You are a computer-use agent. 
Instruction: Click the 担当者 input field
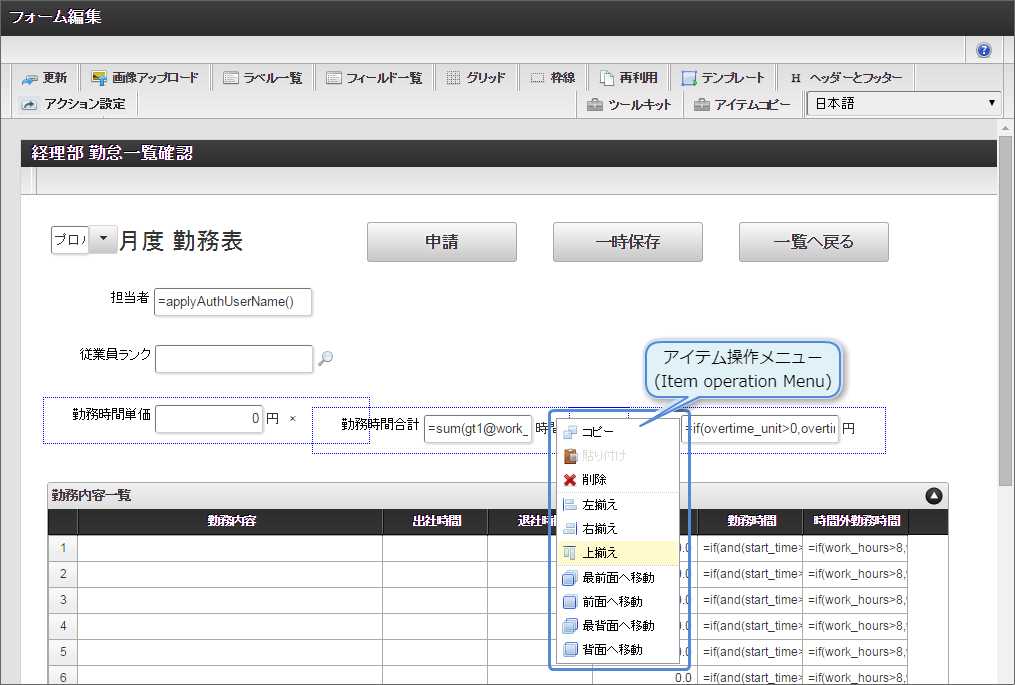[x=233, y=302]
